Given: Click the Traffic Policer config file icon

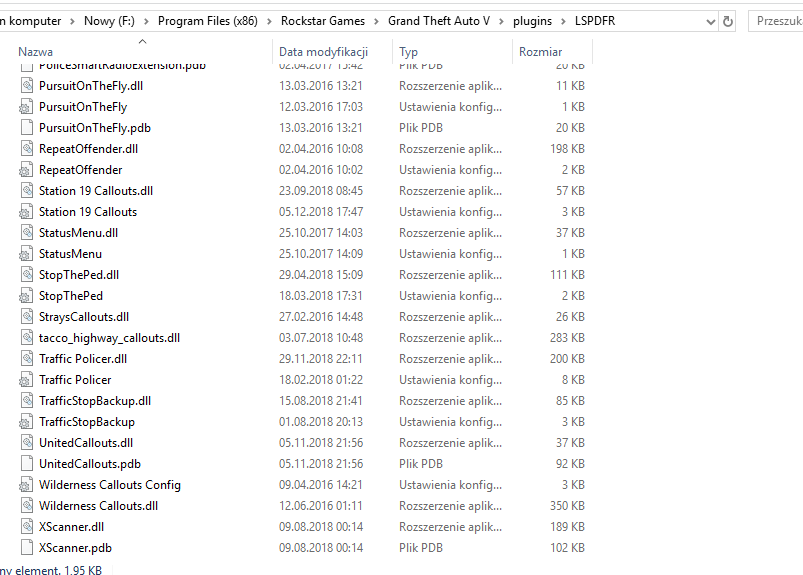Looking at the screenshot, I should (26, 379).
